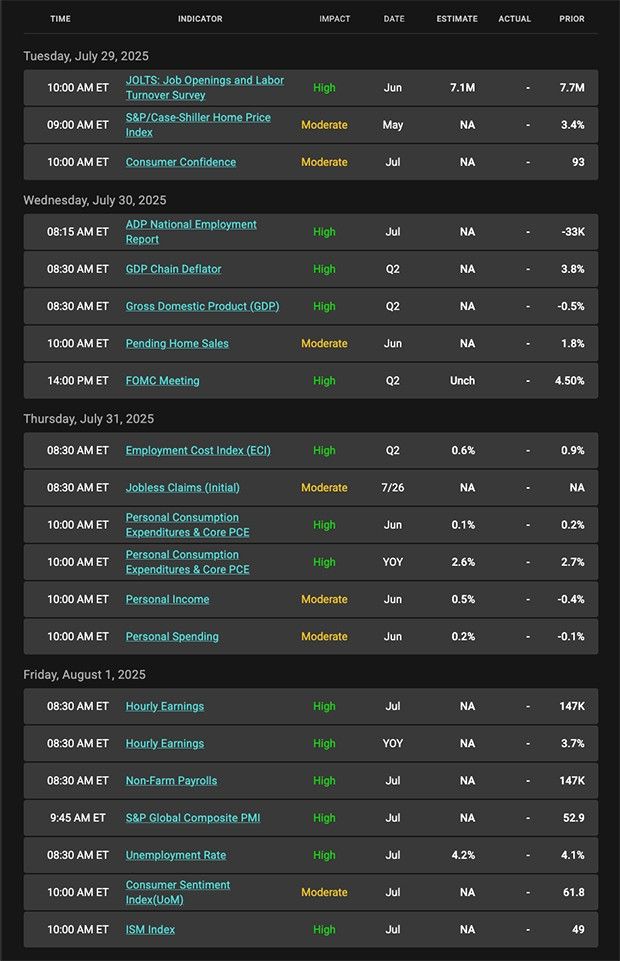The height and width of the screenshot is (961, 620).
Task: Select the Personal Spending link
Action: [172, 636]
